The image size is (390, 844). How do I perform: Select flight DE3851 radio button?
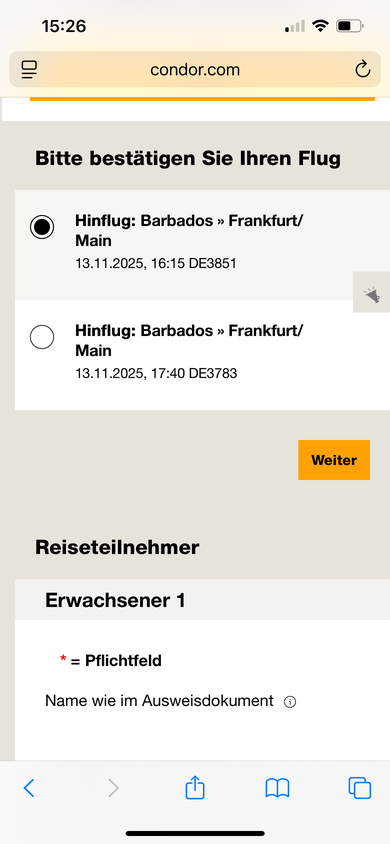42,227
